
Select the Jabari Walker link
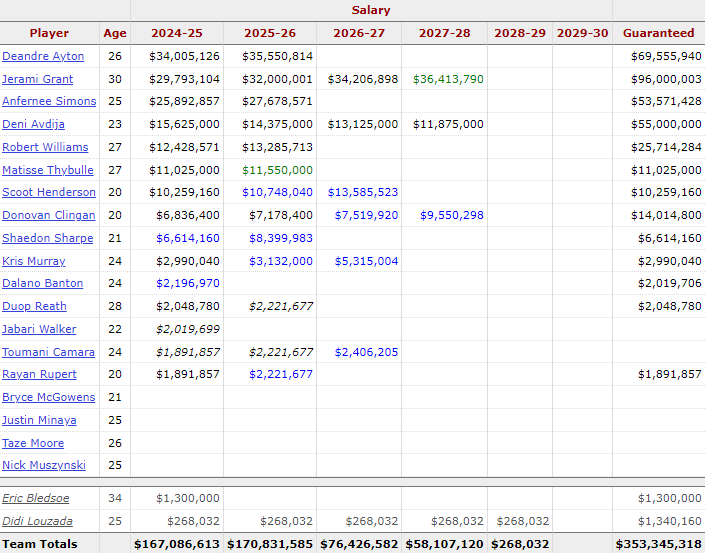coord(39,329)
